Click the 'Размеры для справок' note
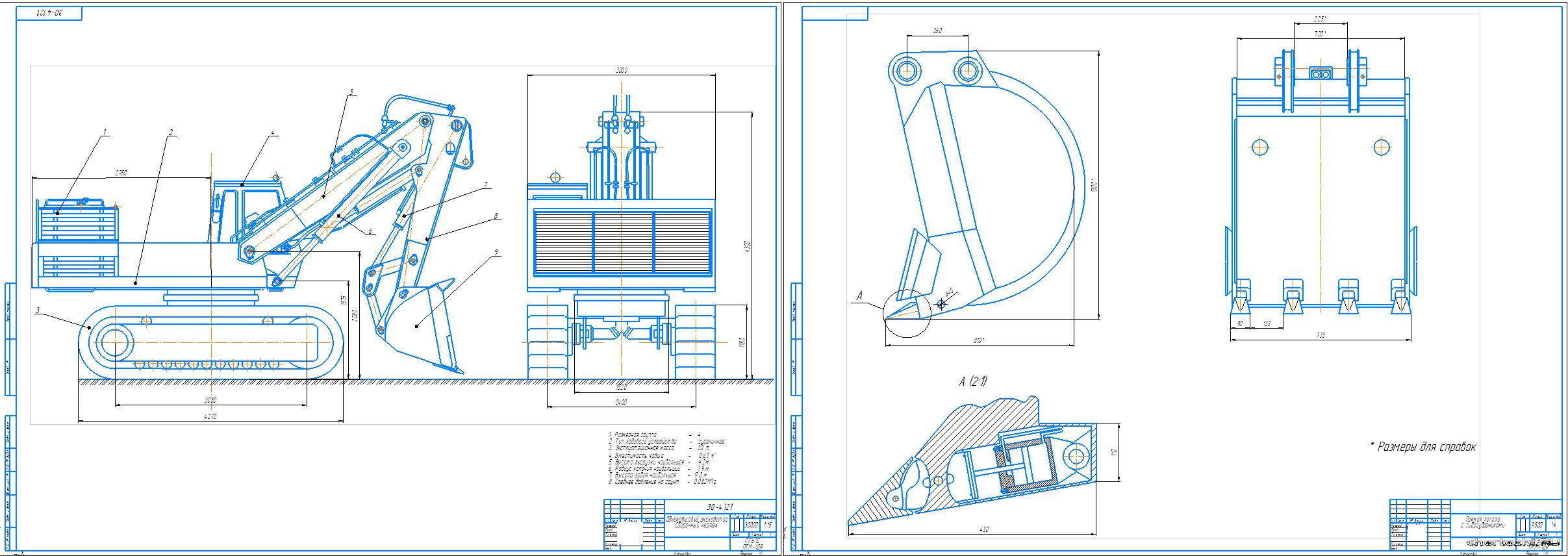1568x556 pixels. coord(1423,447)
